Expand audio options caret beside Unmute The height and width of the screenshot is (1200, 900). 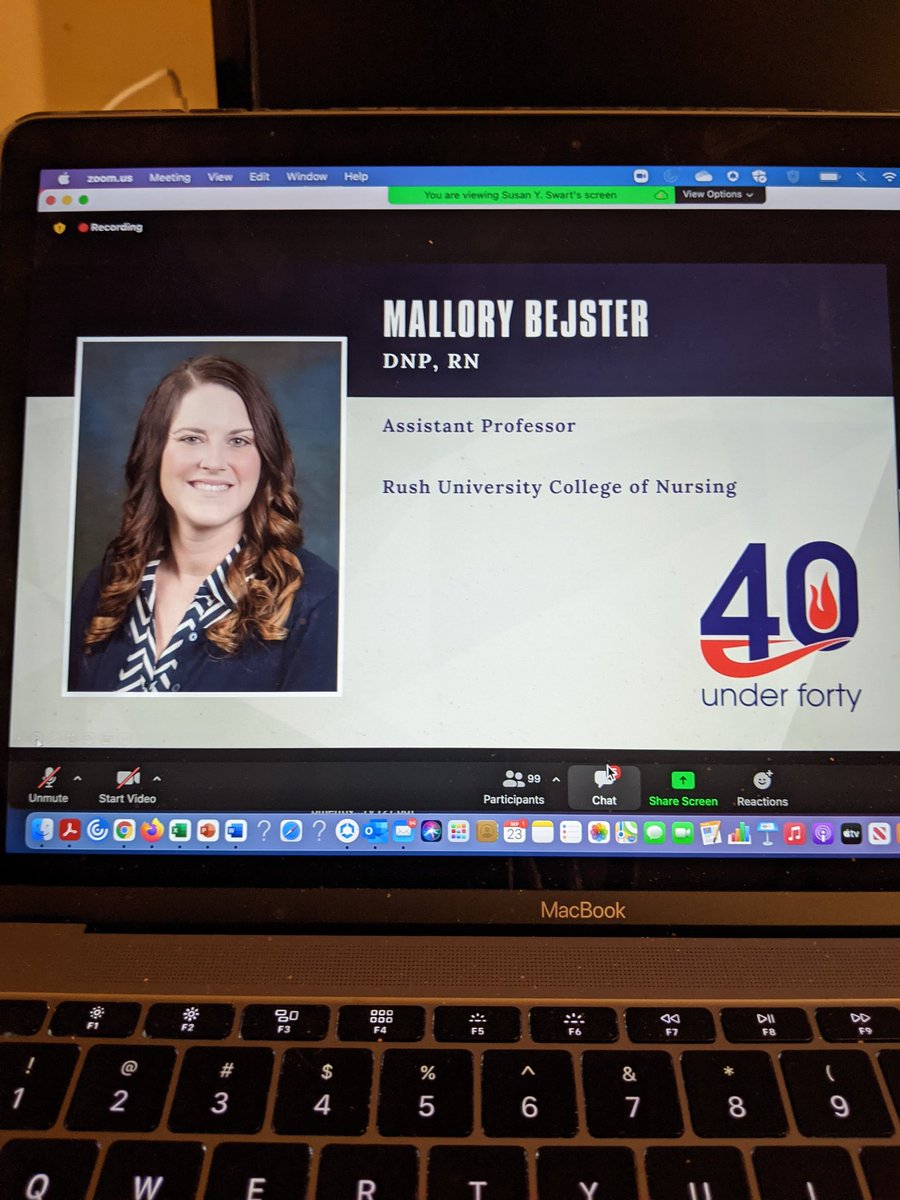point(78,778)
